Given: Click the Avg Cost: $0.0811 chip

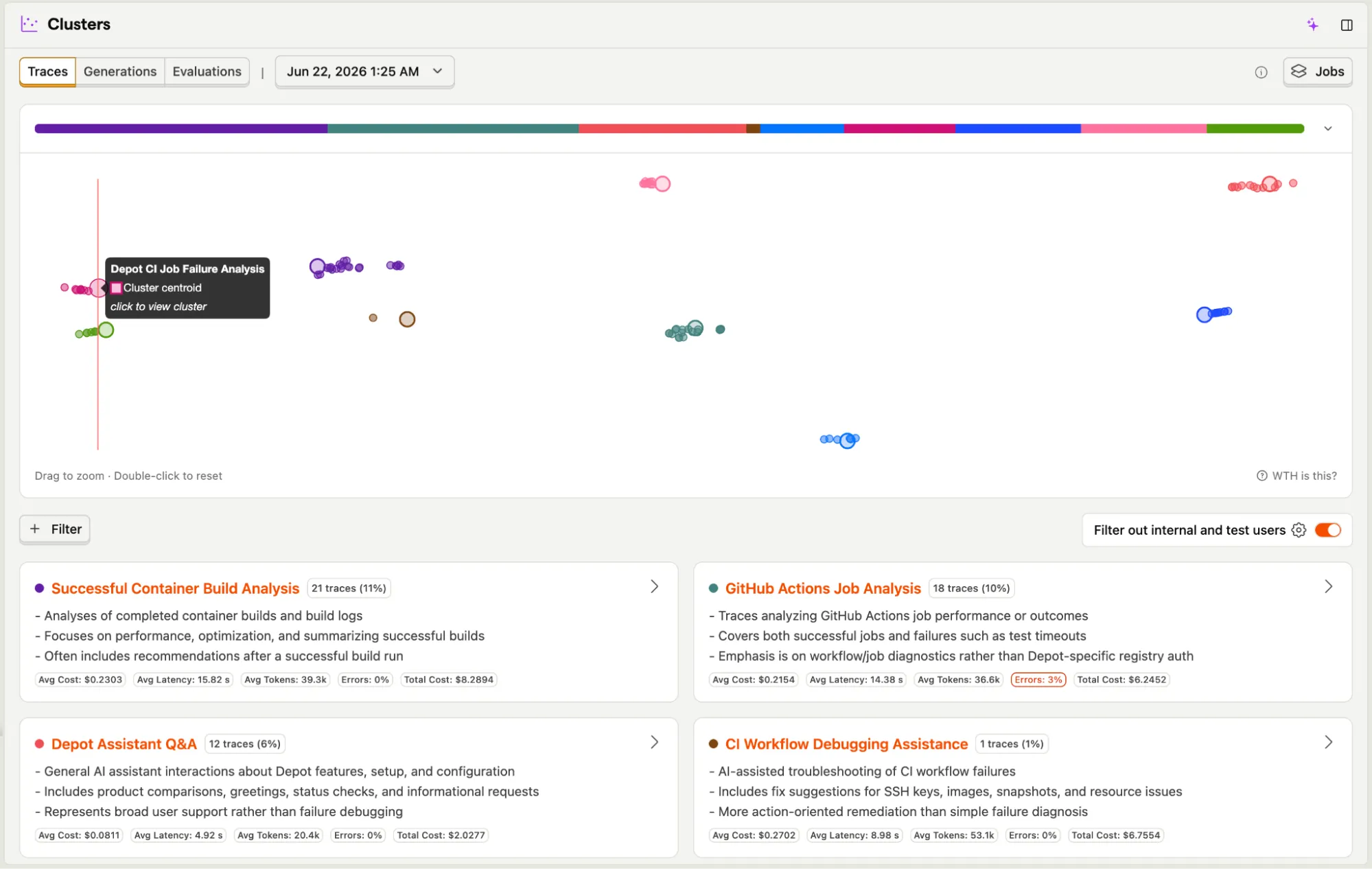Looking at the screenshot, I should point(79,835).
